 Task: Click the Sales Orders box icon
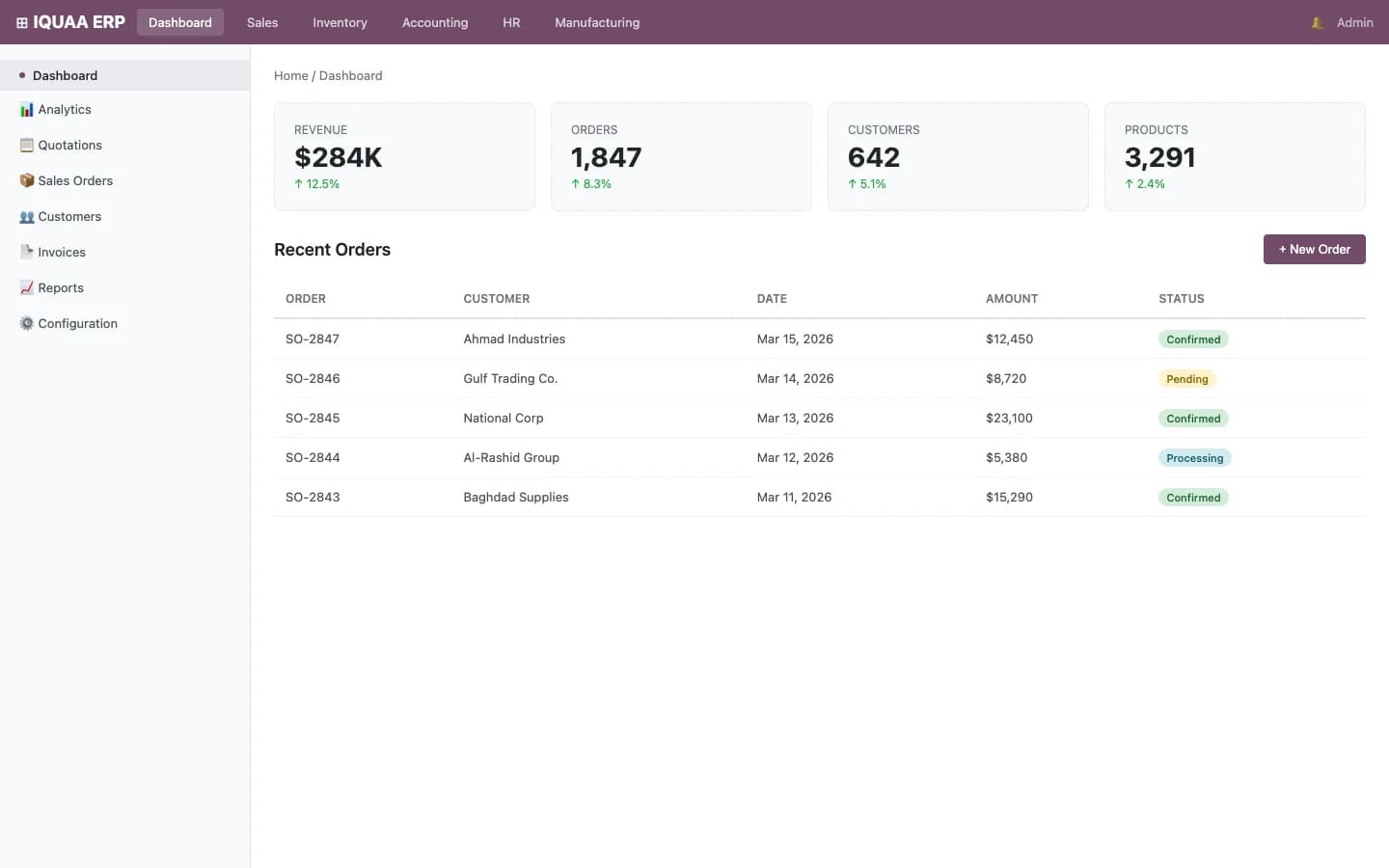[26, 180]
